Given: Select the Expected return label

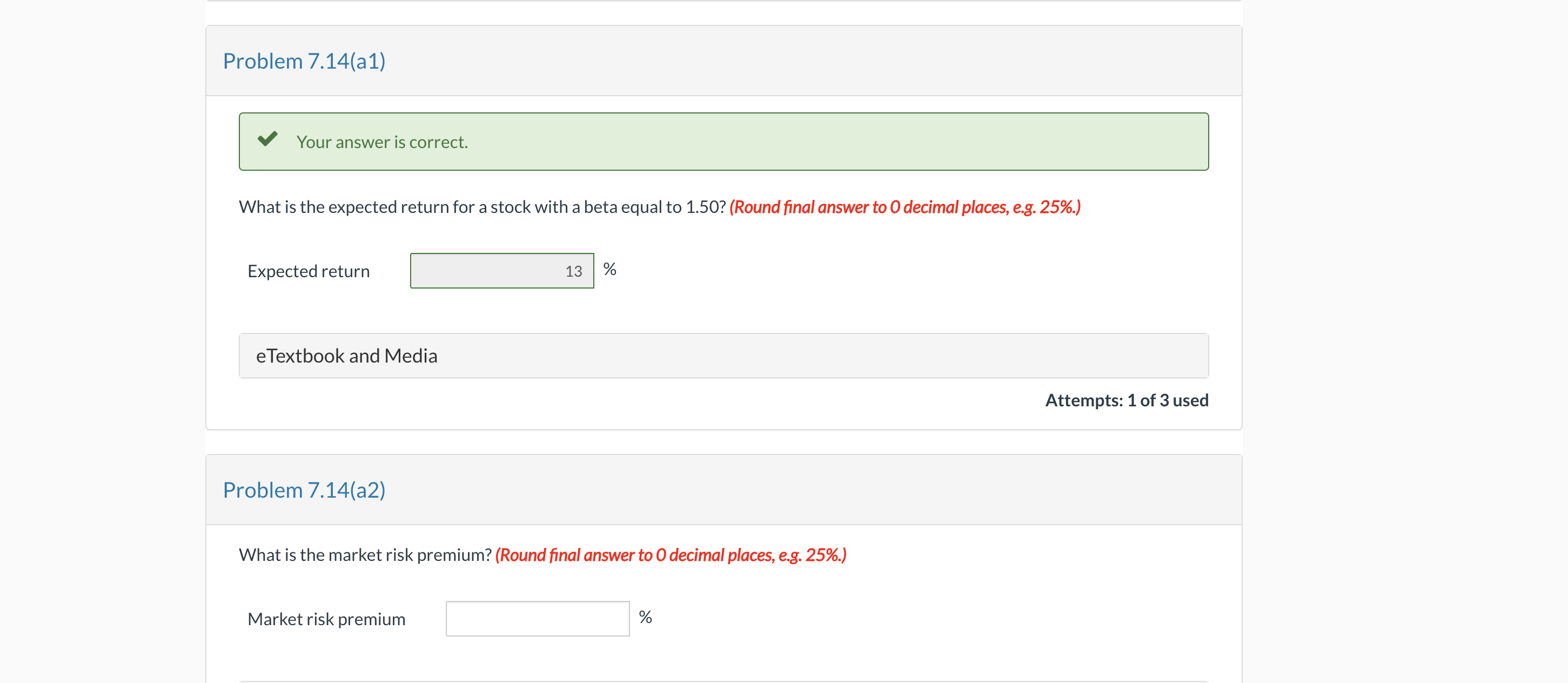Looking at the screenshot, I should point(308,271).
